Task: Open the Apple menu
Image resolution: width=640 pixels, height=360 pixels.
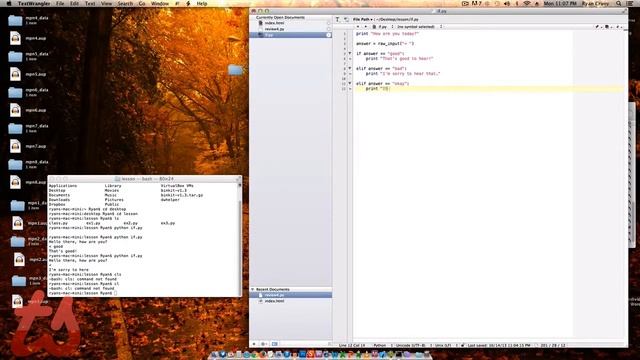Action: (8, 3)
